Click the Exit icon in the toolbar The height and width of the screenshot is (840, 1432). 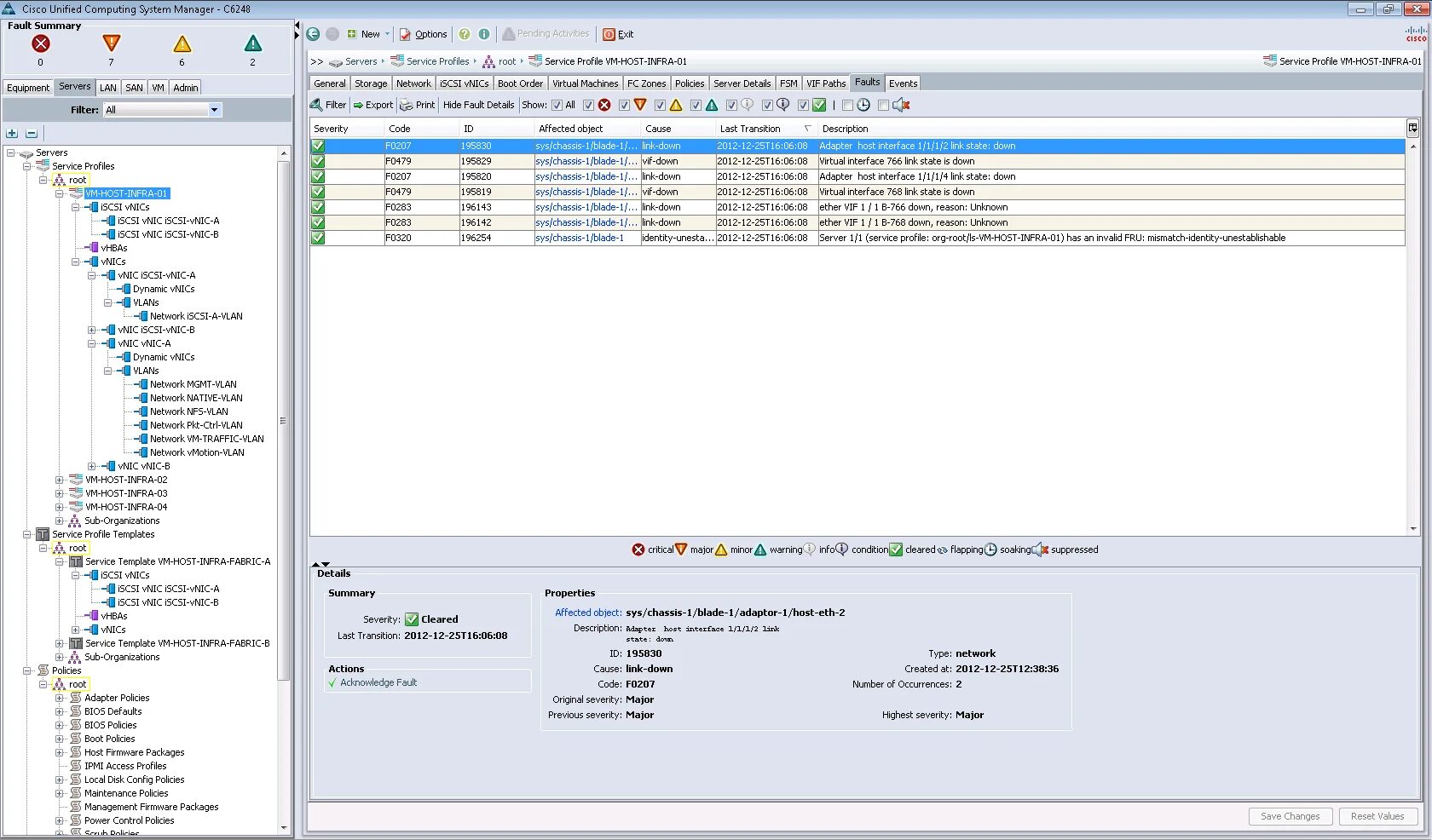609,34
